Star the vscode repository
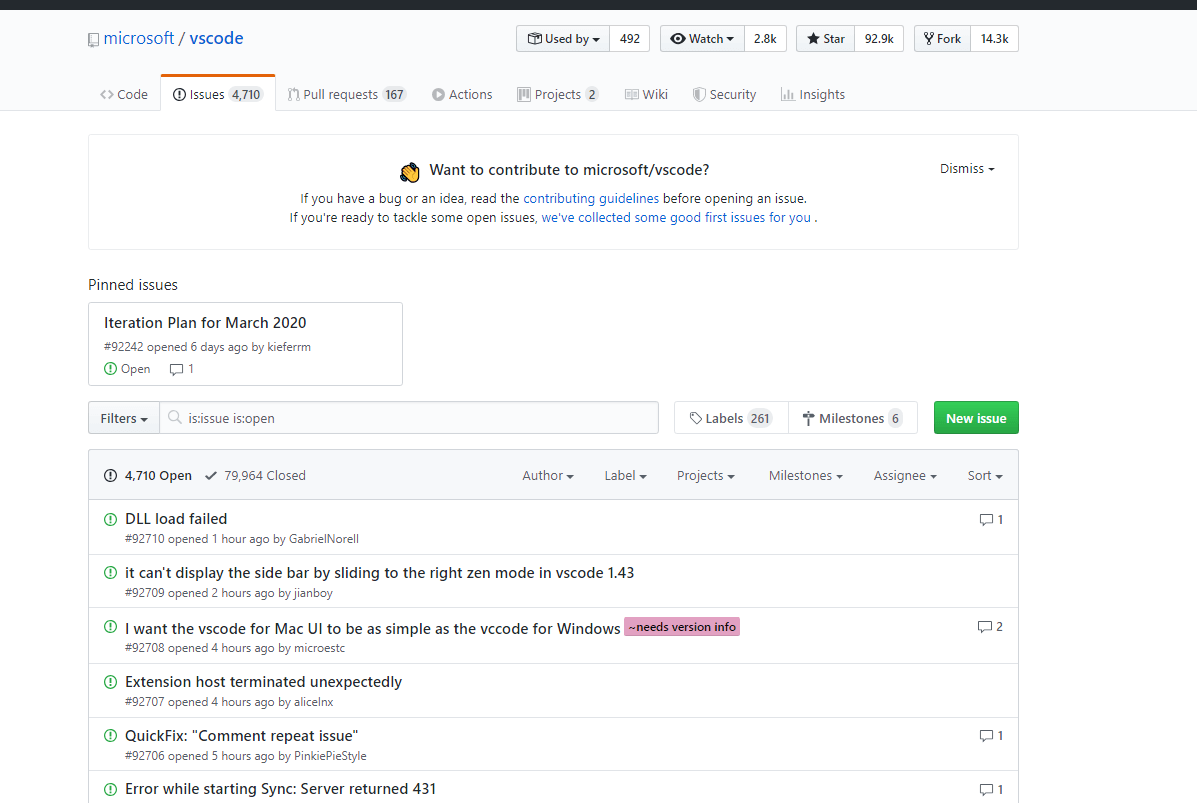This screenshot has height=803, width=1197. click(826, 39)
